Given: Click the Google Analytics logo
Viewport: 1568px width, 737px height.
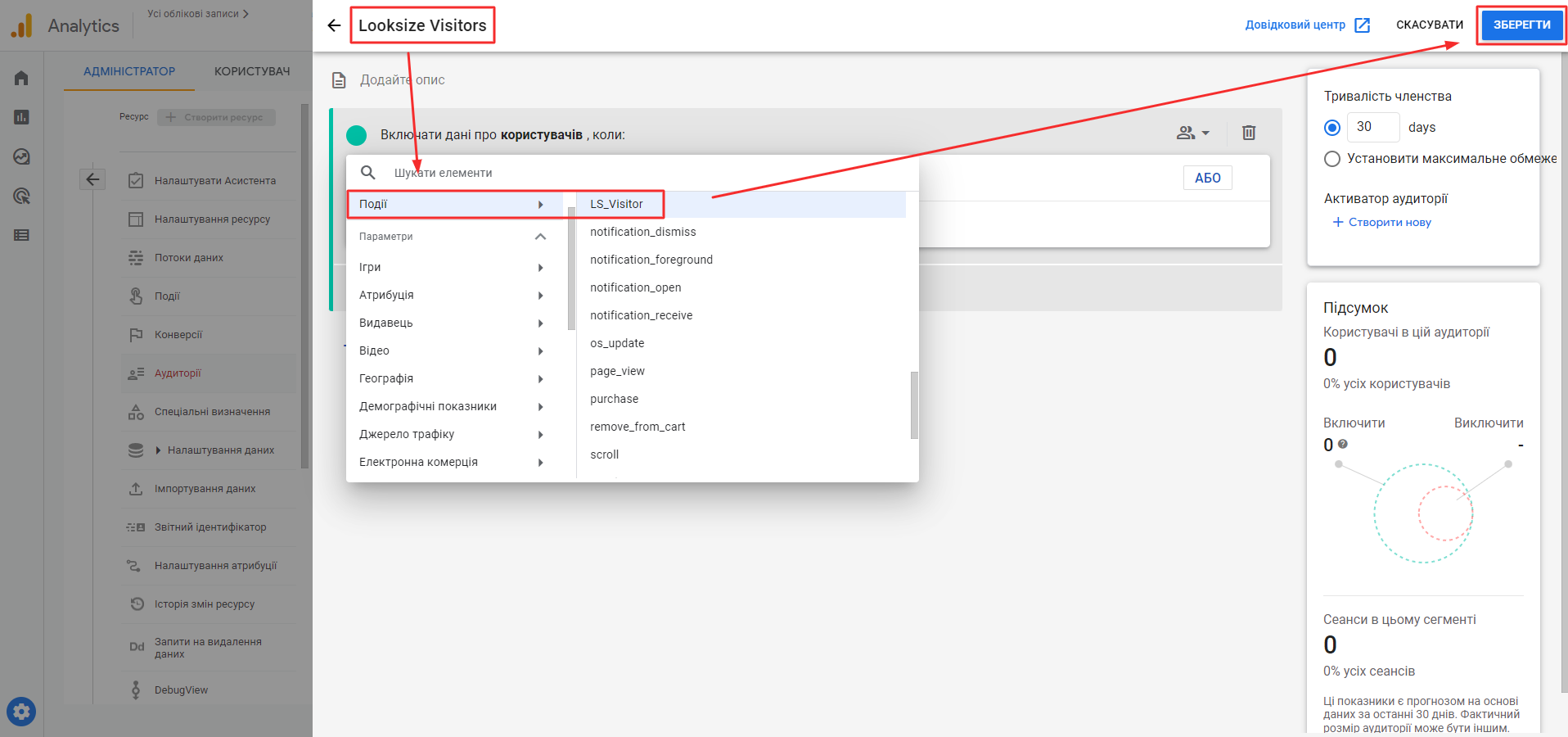Looking at the screenshot, I should click(22, 25).
